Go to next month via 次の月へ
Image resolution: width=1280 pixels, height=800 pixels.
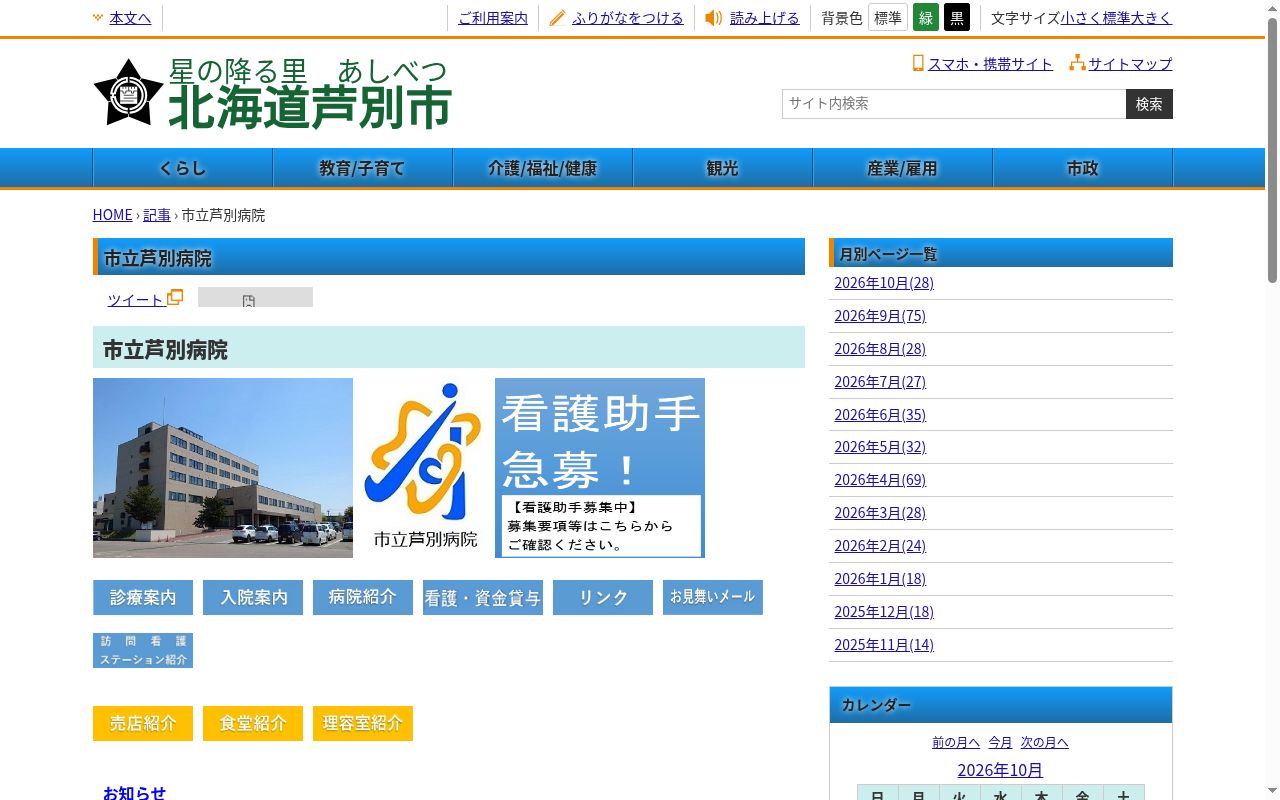(1044, 742)
